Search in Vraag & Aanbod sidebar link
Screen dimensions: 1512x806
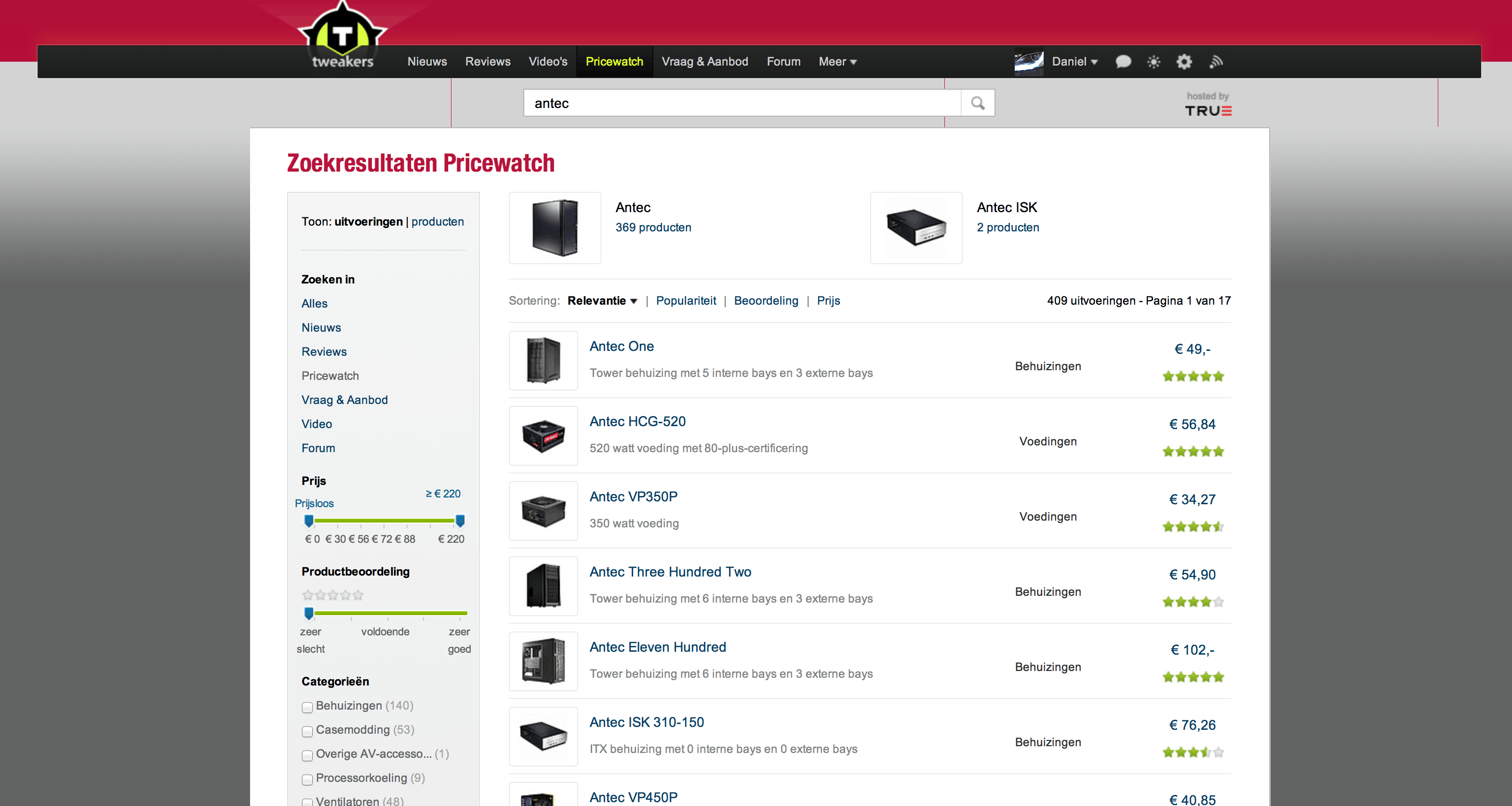coord(345,400)
